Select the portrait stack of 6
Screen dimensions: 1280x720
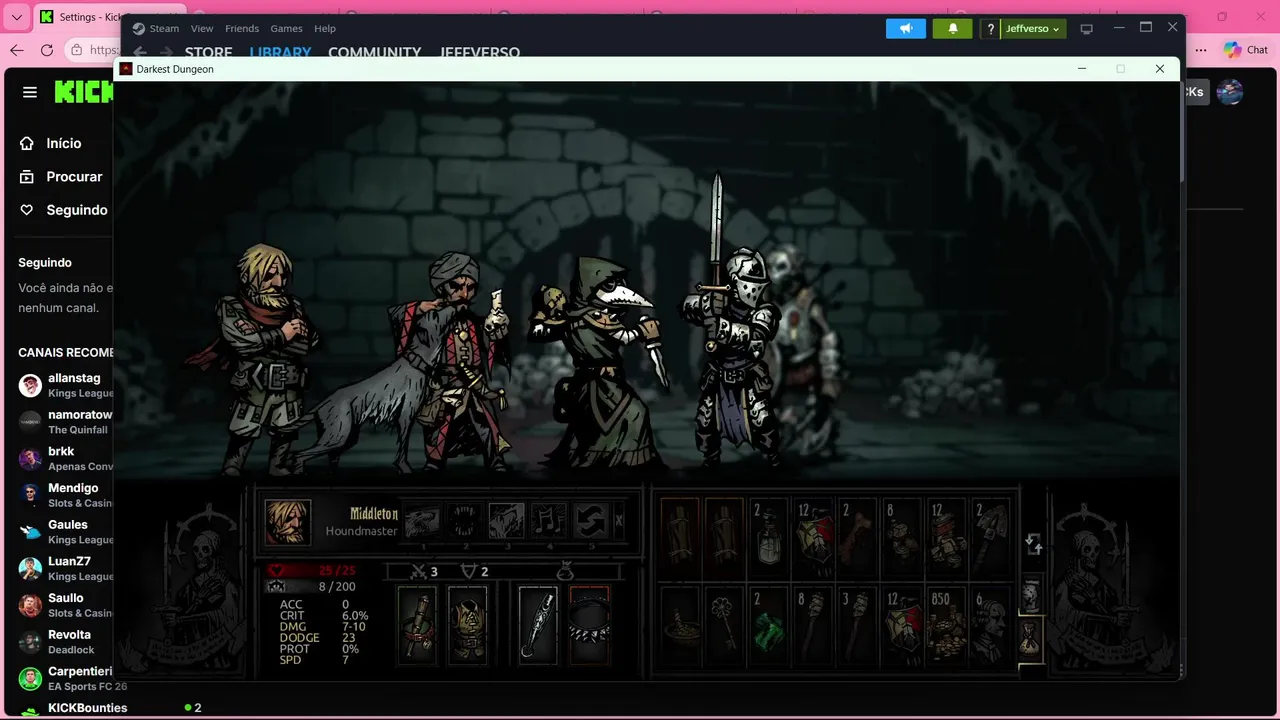pos(990,625)
